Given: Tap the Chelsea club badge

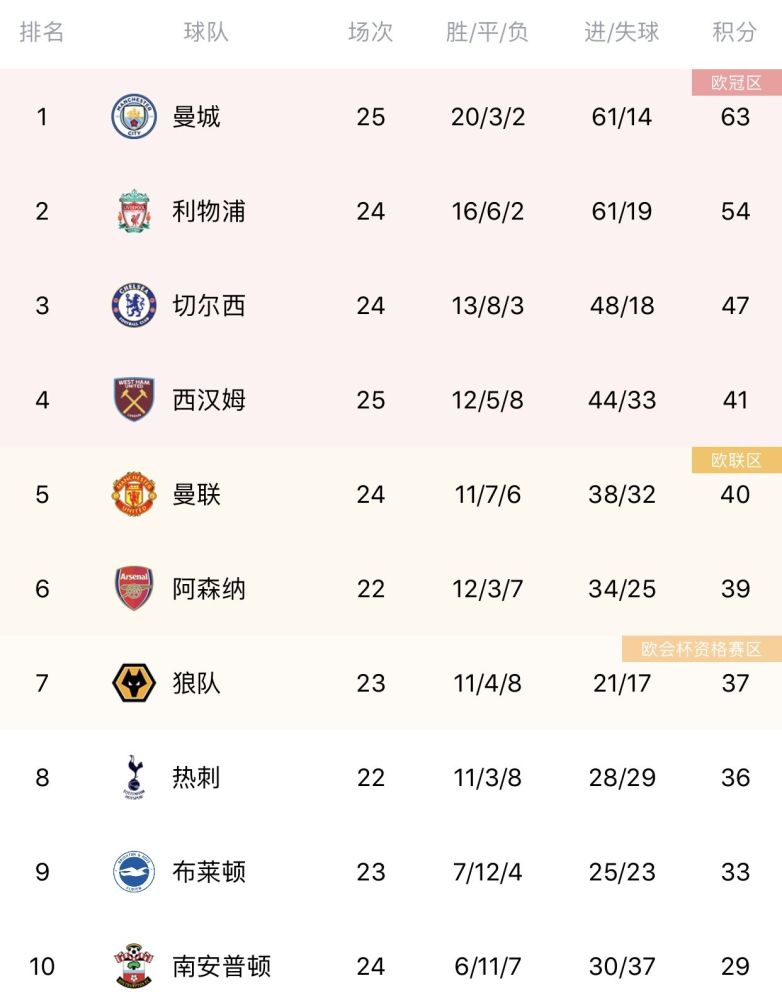Looking at the screenshot, I should (x=134, y=305).
